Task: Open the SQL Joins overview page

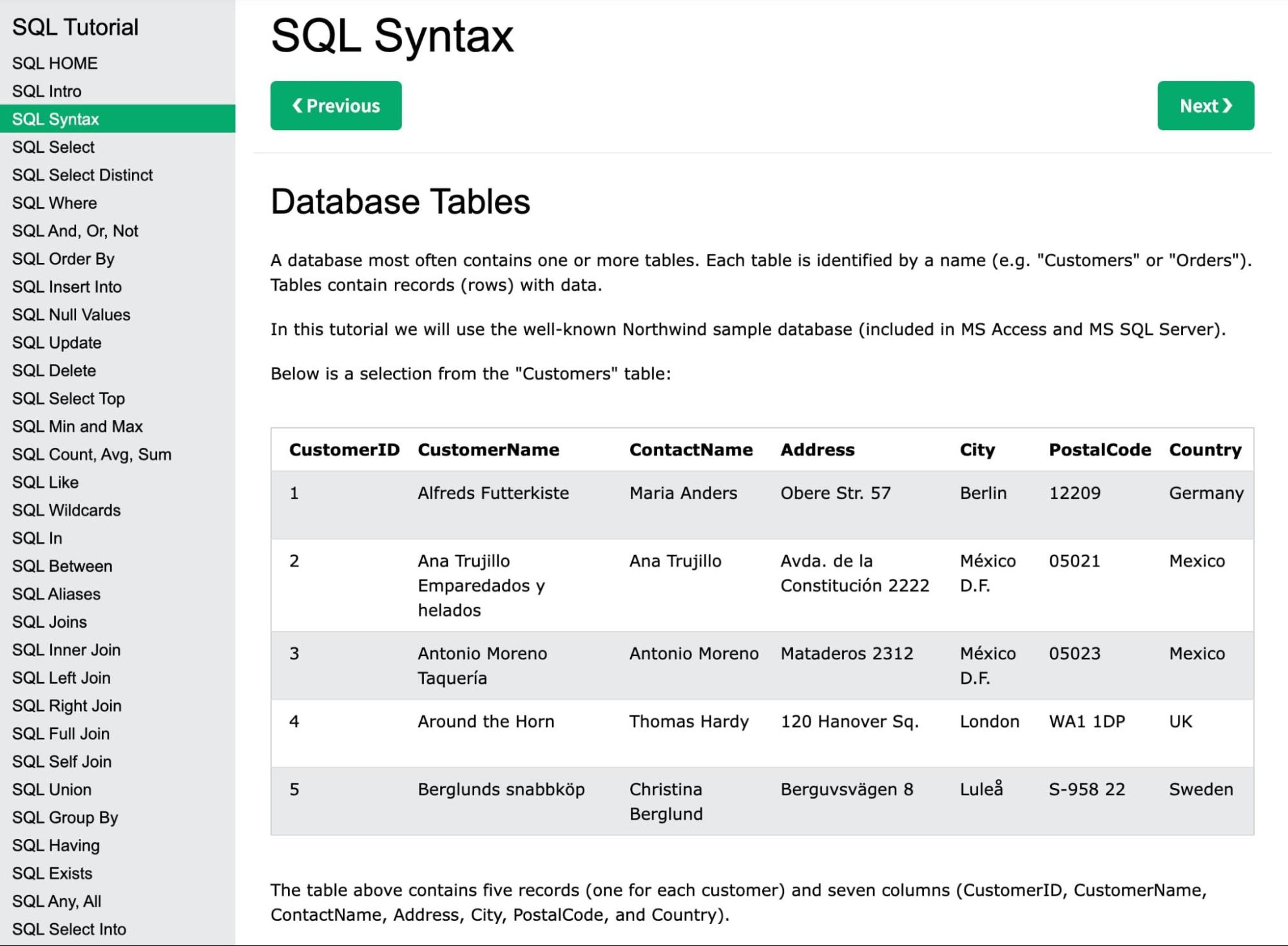Action: pos(50,622)
